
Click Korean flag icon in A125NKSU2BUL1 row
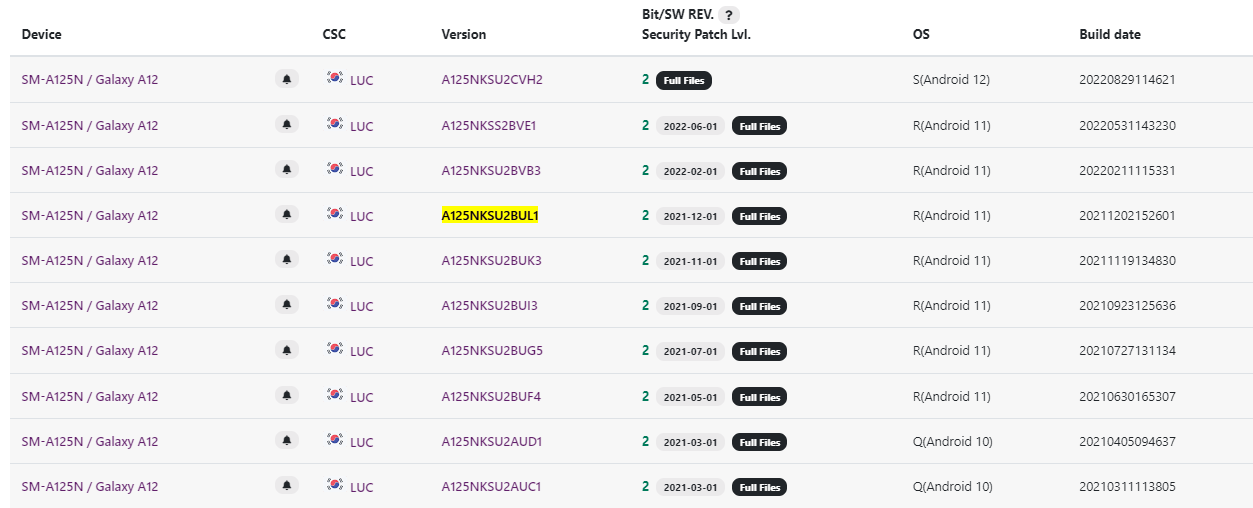(x=335, y=214)
